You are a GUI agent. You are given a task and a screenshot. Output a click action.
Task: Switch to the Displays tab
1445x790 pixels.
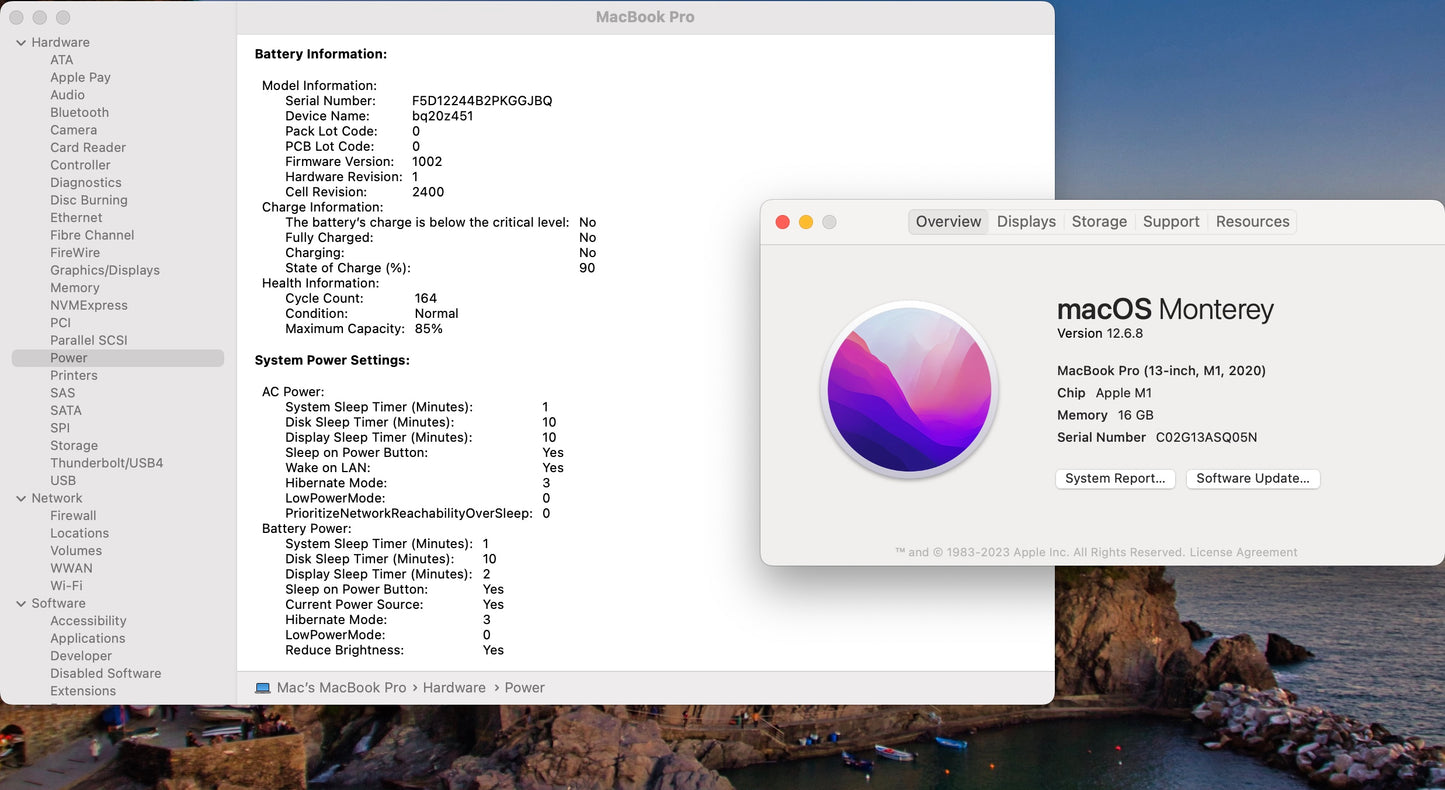1026,222
